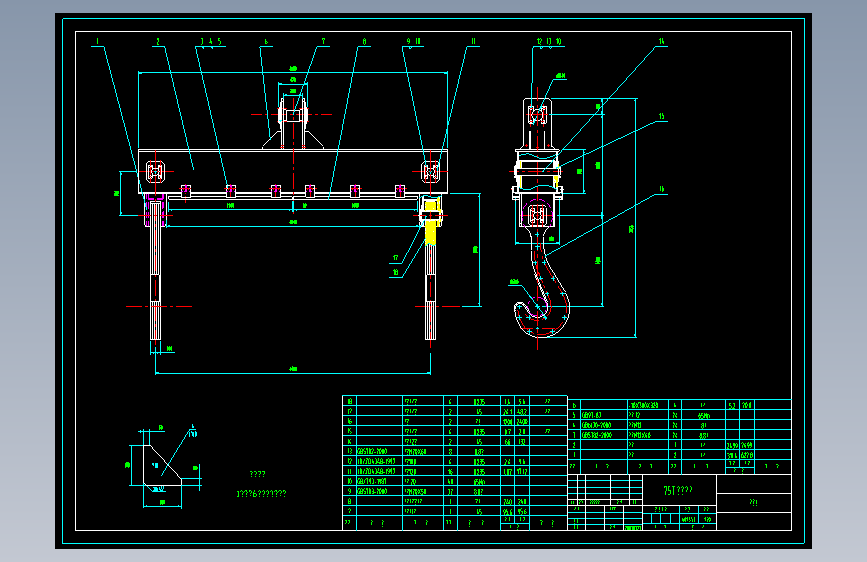Click part balloon number 1

[97, 41]
